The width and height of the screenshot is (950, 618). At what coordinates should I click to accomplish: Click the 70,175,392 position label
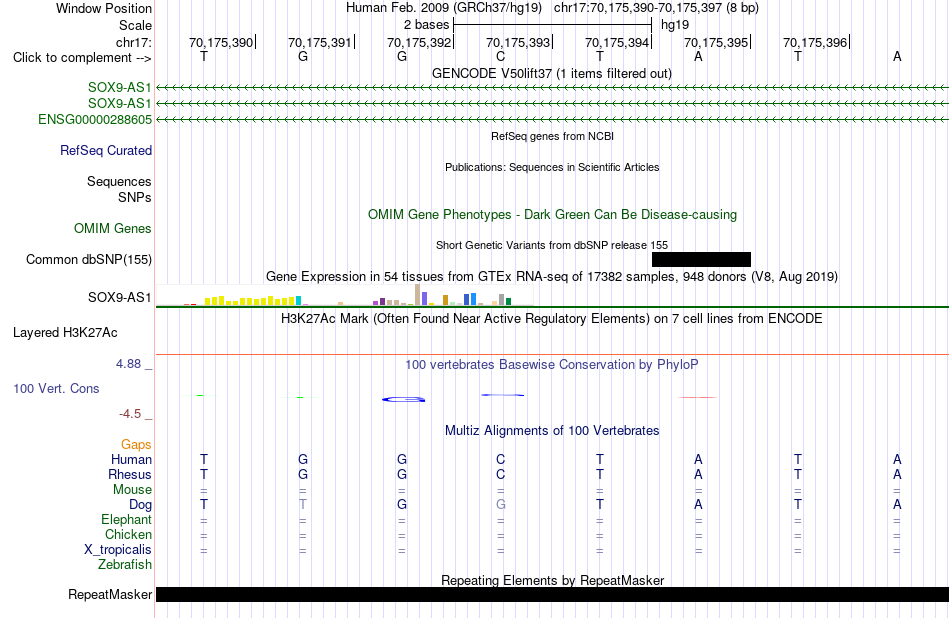click(x=419, y=42)
